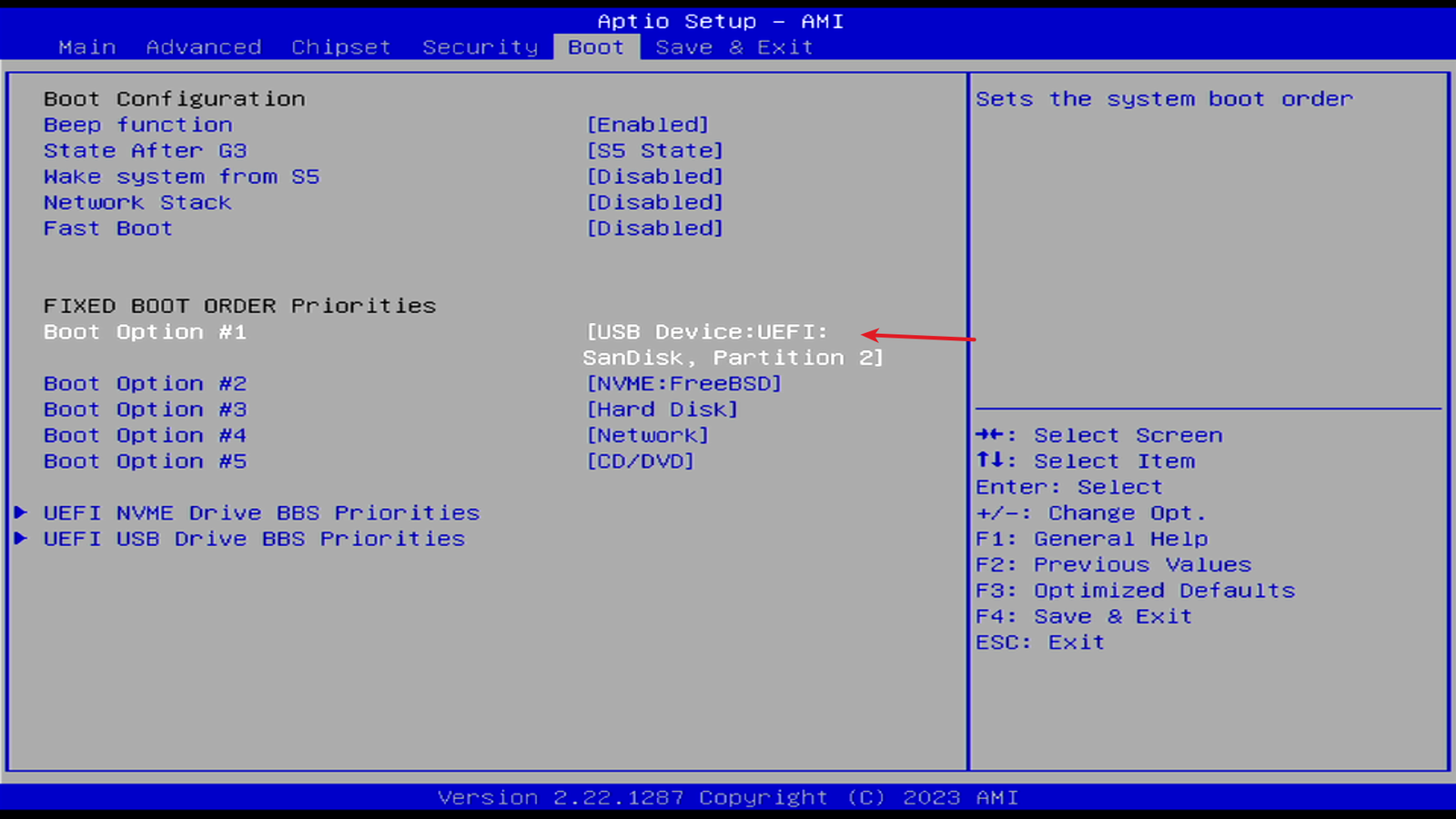Go to the Save & Exit tab
The image size is (1456, 819).
735,47
